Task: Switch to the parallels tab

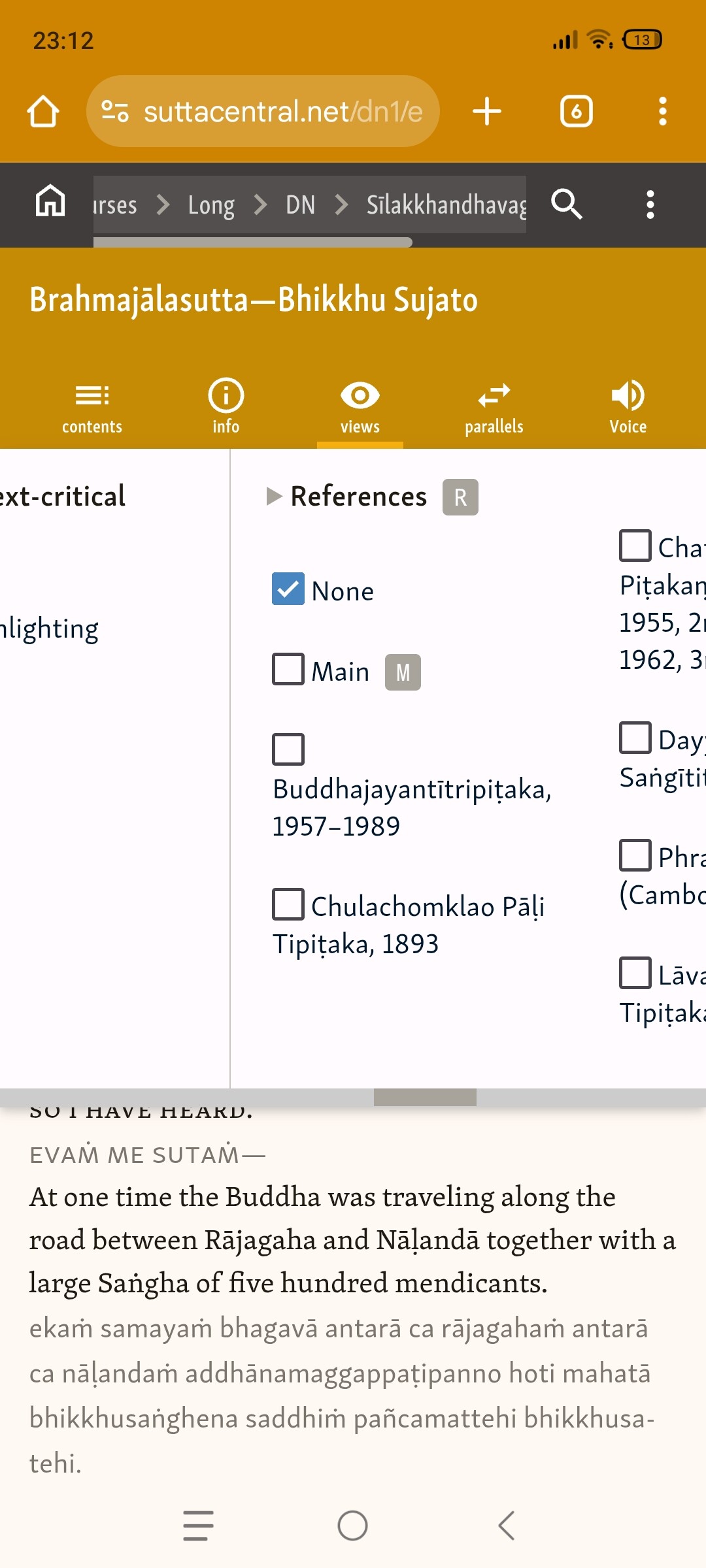Action: click(494, 408)
